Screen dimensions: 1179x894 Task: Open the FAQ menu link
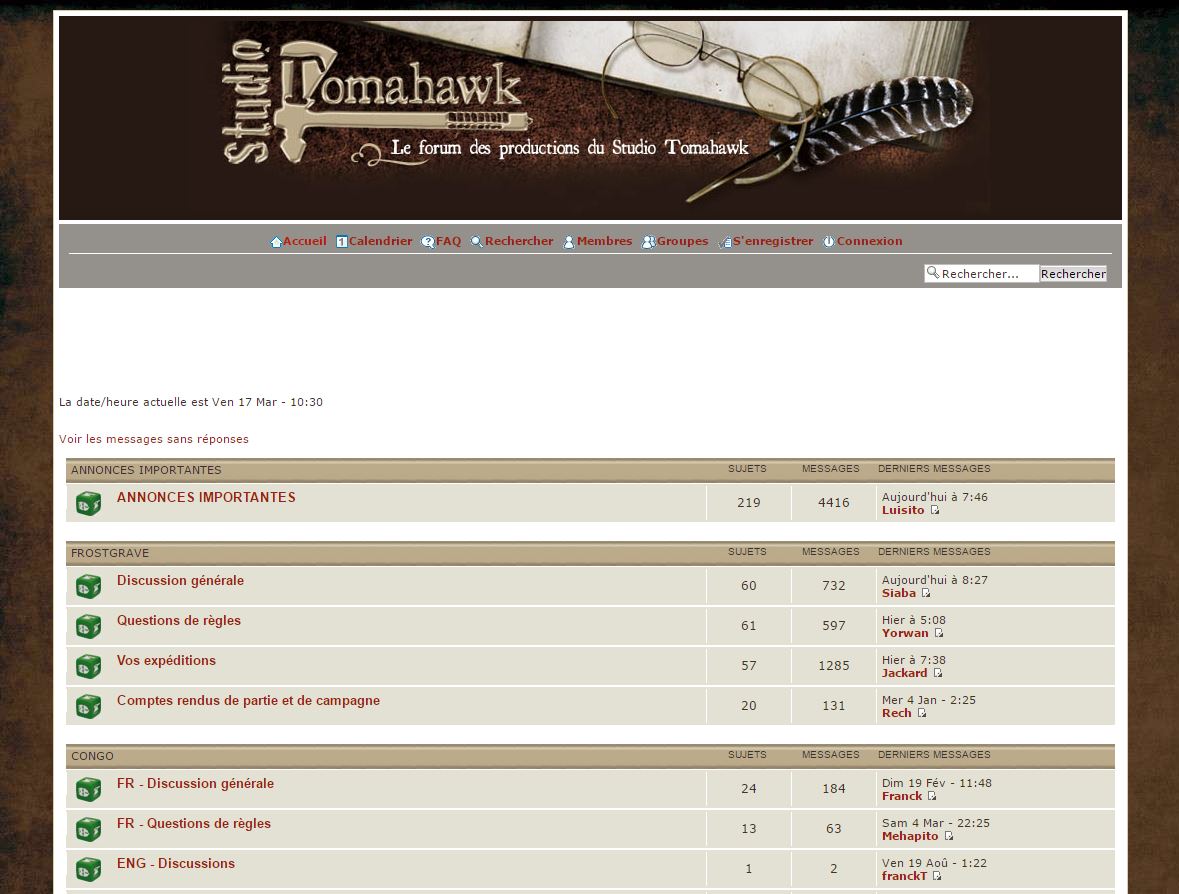coord(448,241)
